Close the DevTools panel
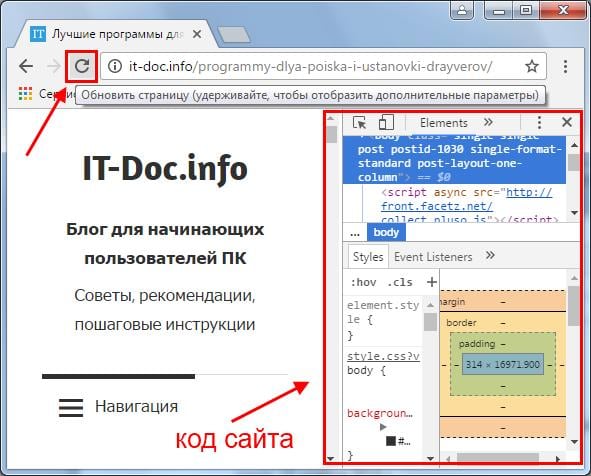Viewport: 591px width, 476px height. pyautogui.click(x=567, y=122)
